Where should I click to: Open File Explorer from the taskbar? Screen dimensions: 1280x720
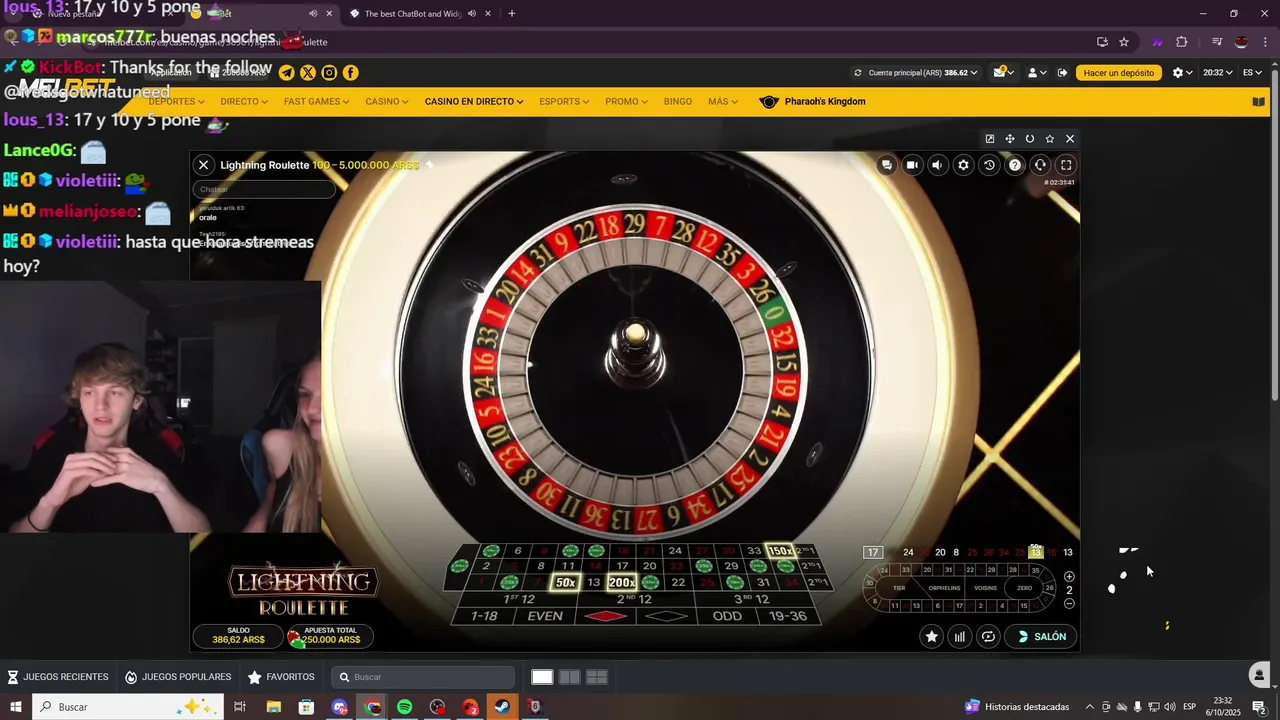273,707
